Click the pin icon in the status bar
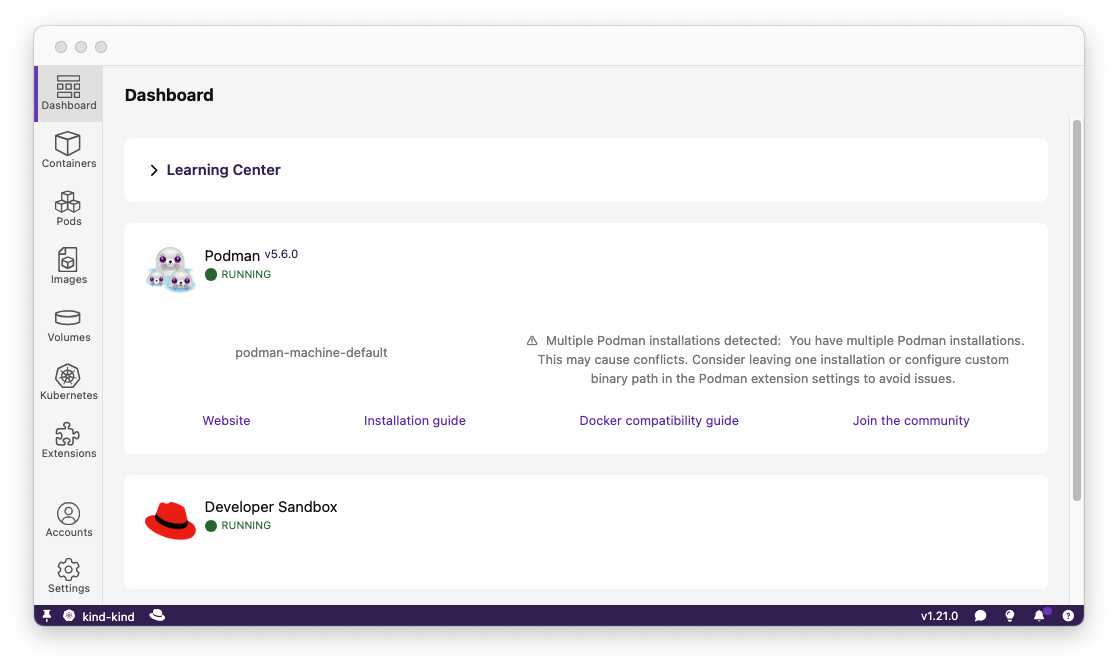This screenshot has height=668, width=1118. coord(46,615)
